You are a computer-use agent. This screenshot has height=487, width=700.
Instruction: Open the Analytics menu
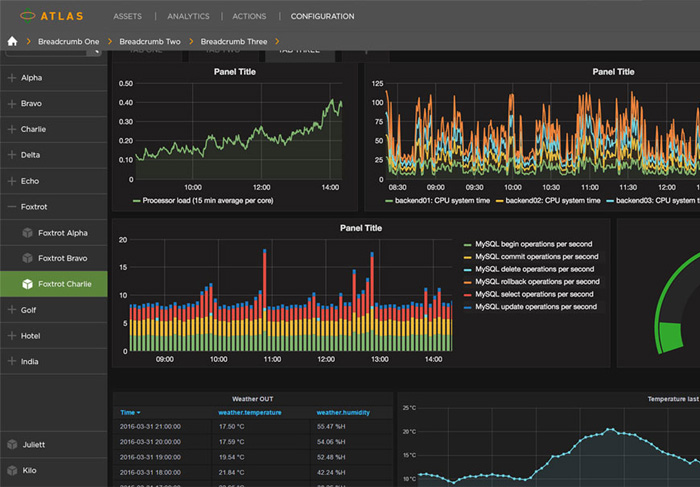188,17
